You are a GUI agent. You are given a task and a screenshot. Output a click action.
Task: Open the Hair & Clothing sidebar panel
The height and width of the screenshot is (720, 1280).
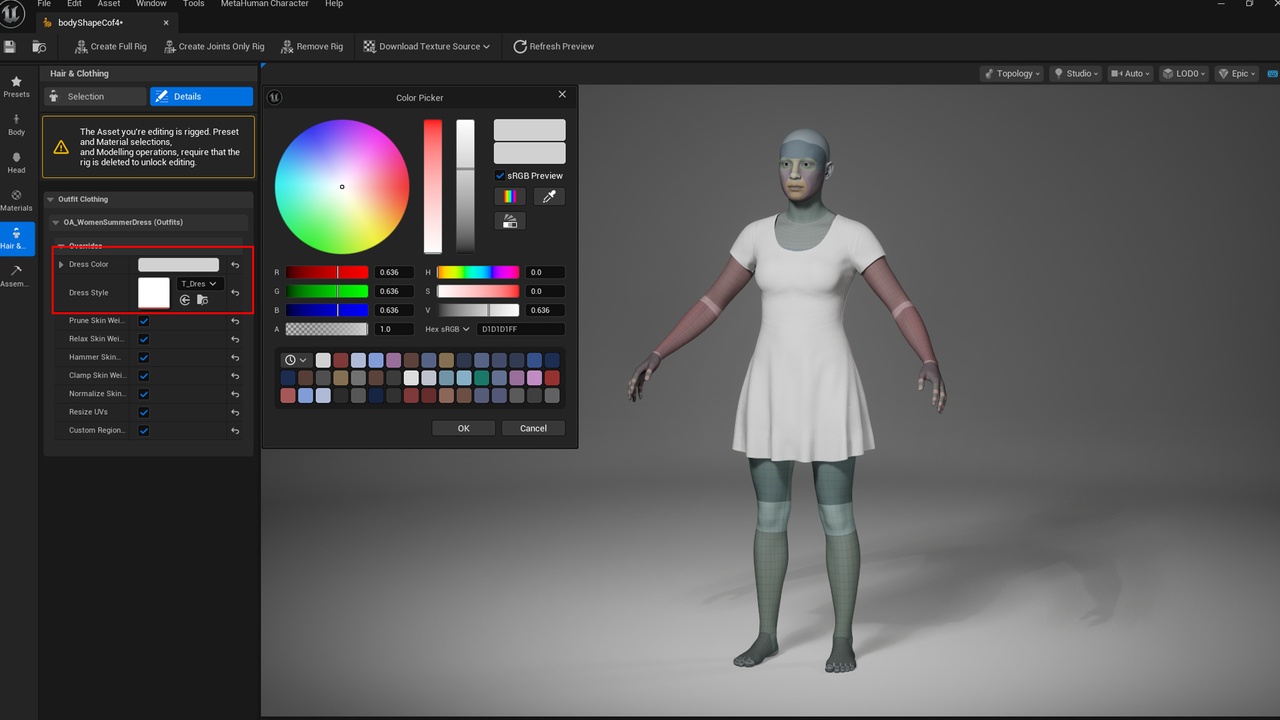click(x=16, y=239)
